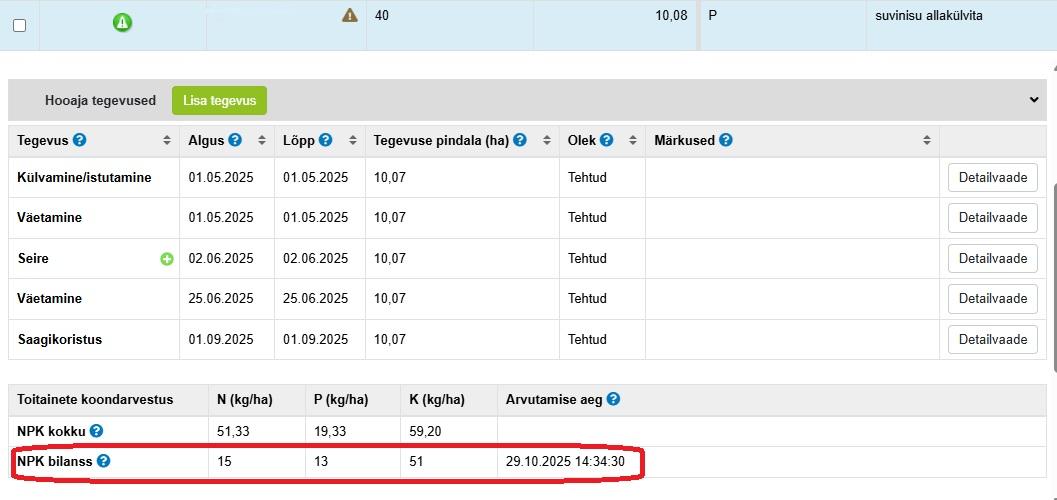Click help icon beside Tegevuse pindala header
This screenshot has height=500, width=1057.
click(520, 140)
